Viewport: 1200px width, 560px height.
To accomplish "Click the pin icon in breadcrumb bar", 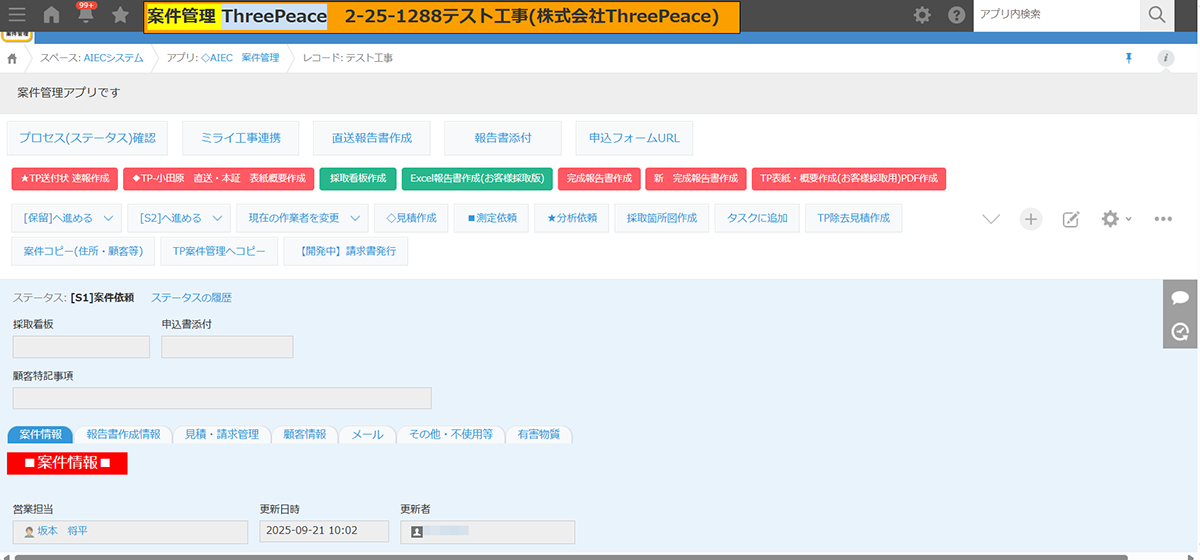I will click(x=1129, y=58).
